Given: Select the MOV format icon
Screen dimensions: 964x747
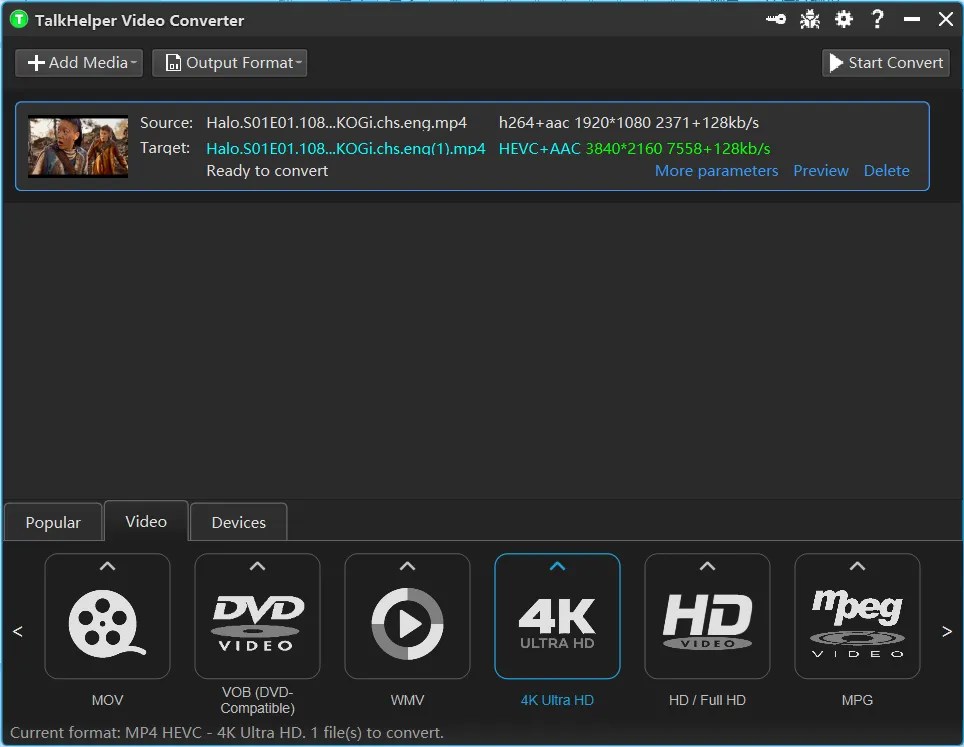Looking at the screenshot, I should [x=107, y=616].
